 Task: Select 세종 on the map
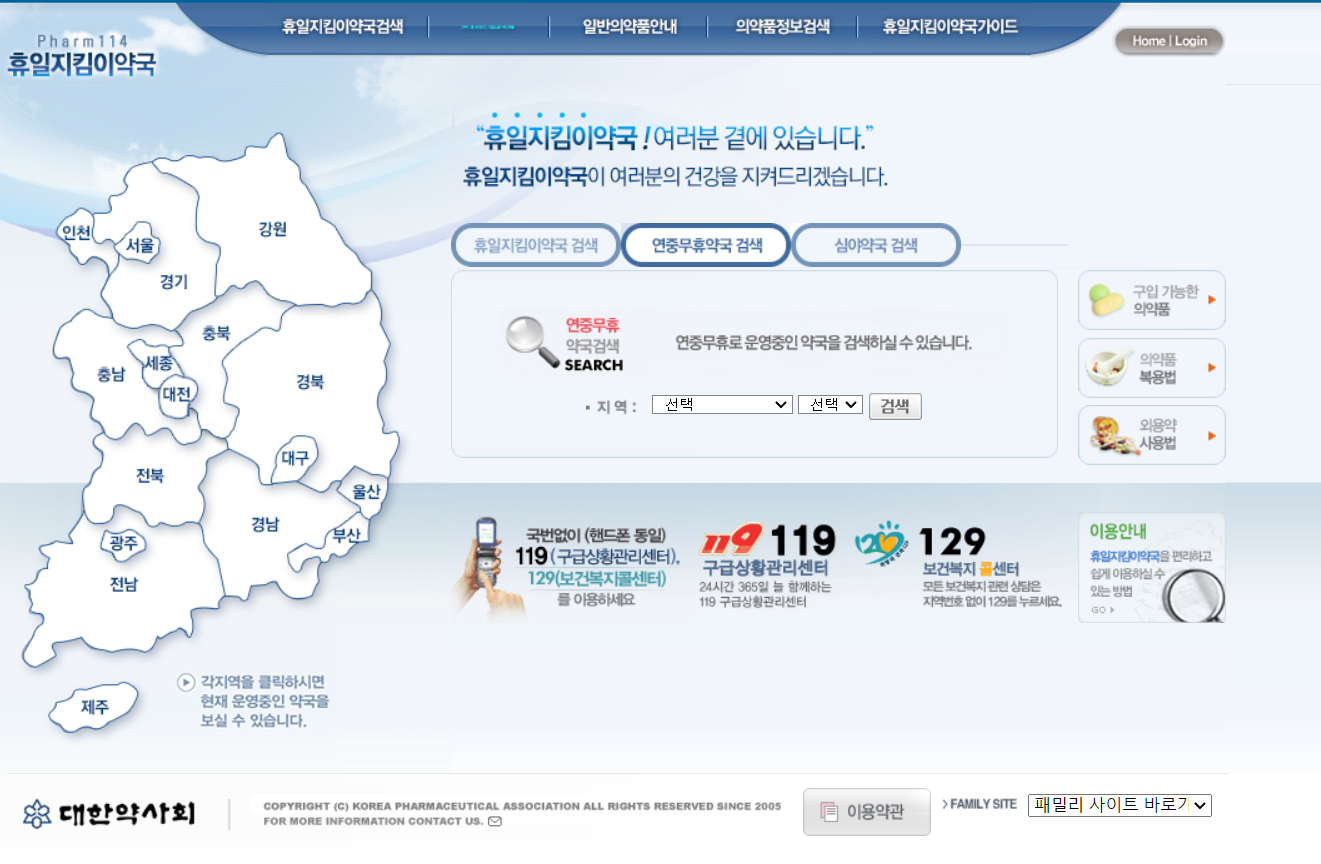[158, 363]
